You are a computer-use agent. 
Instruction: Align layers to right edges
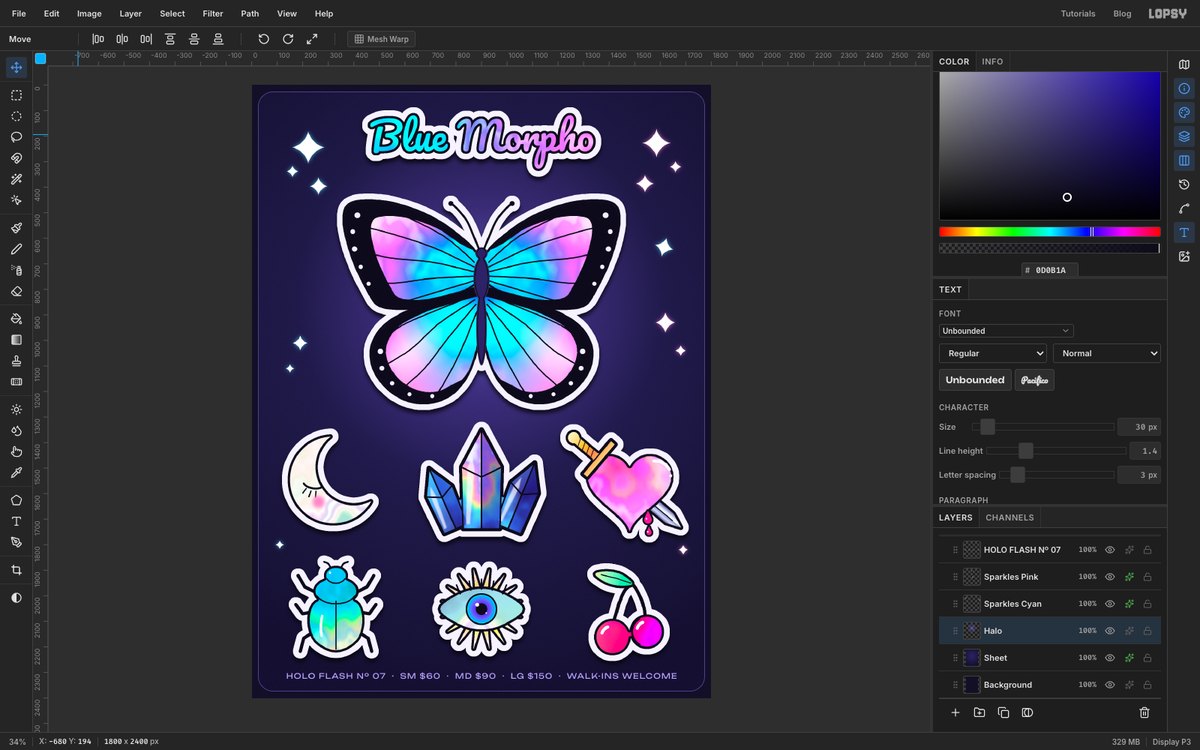tap(146, 39)
